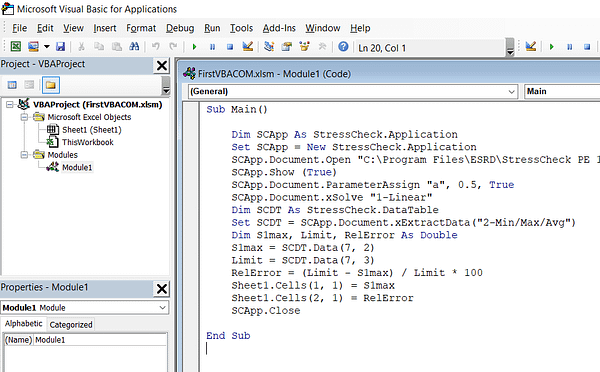Click the View Code icon in Project panel
This screenshot has height=372, width=600.
click(12, 85)
